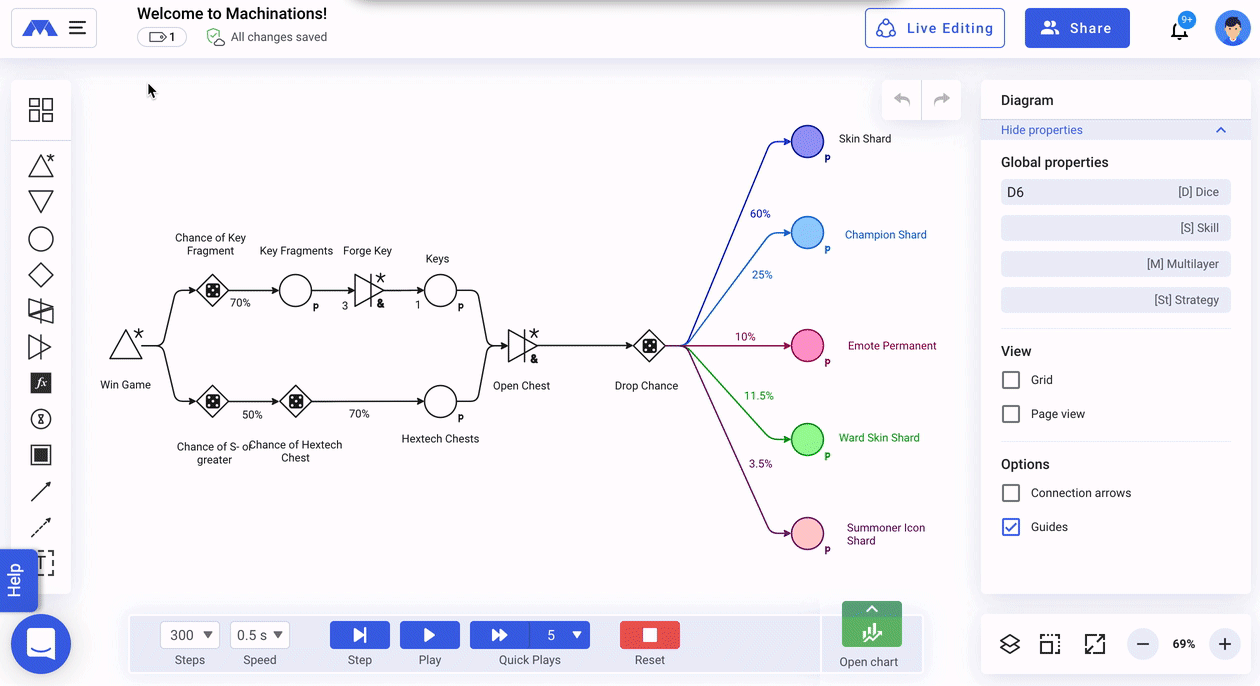Select the green Ward Skin Shard pool
The image size is (1260, 686).
[808, 440]
